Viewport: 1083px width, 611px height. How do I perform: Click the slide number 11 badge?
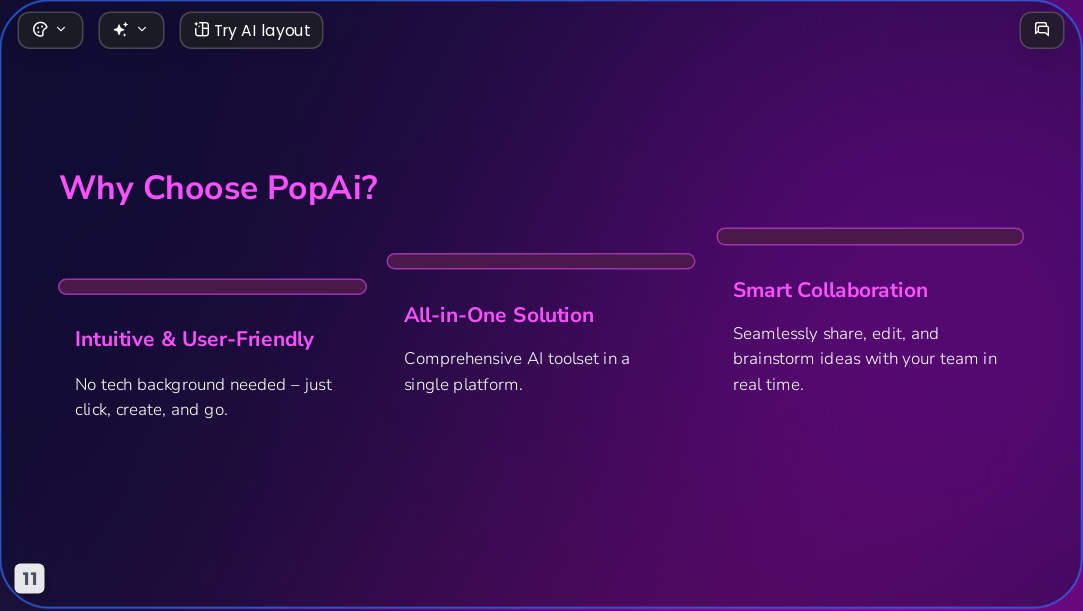coord(30,579)
